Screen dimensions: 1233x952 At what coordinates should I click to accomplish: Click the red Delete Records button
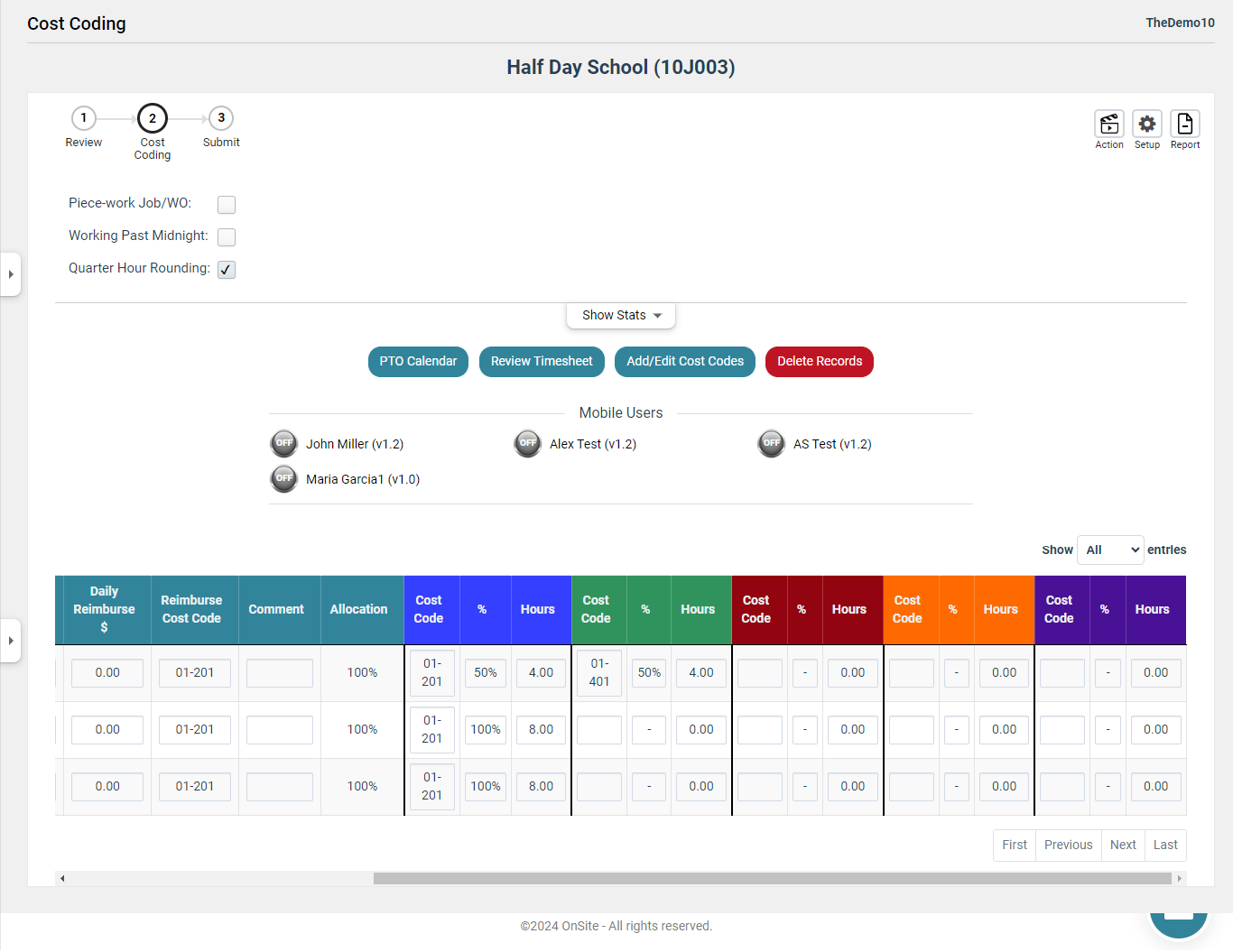coord(820,362)
